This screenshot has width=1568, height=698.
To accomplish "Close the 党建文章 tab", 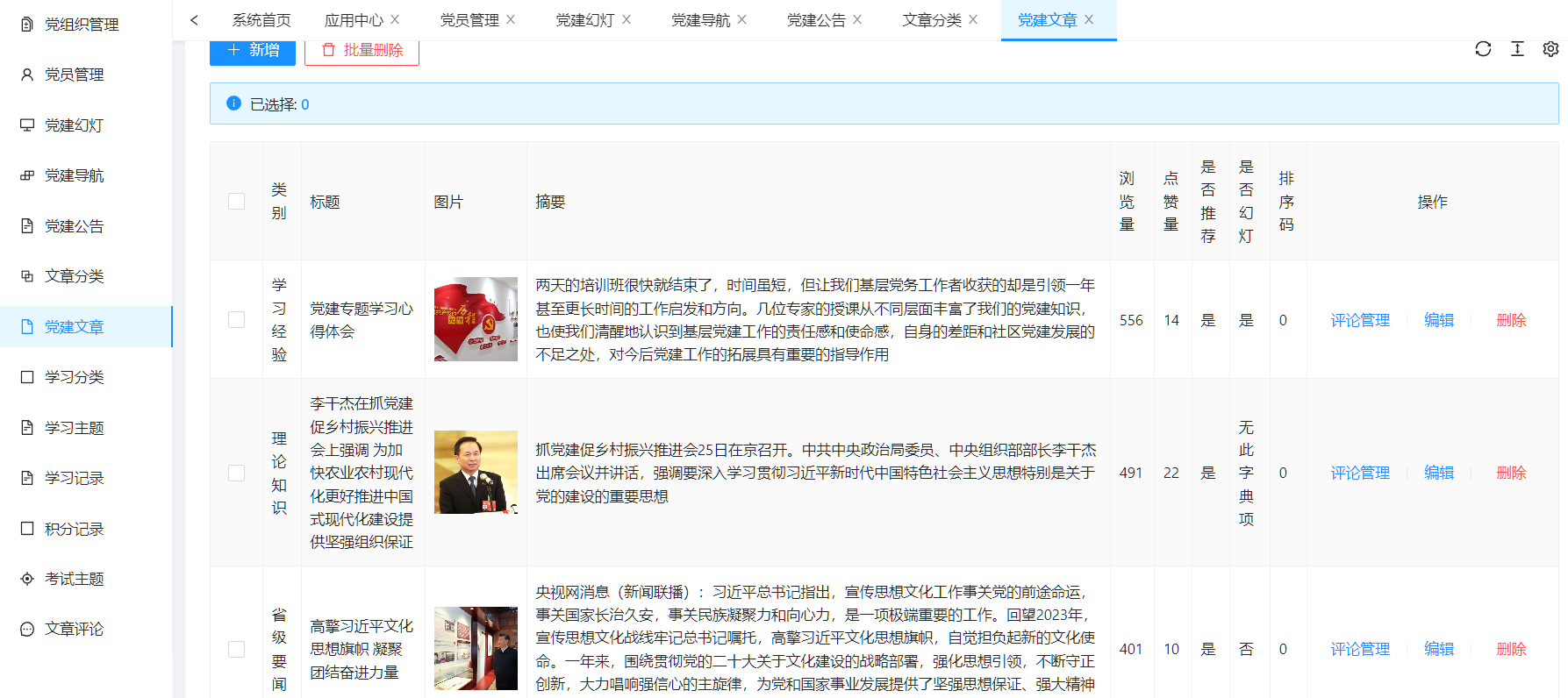I will [x=1089, y=20].
